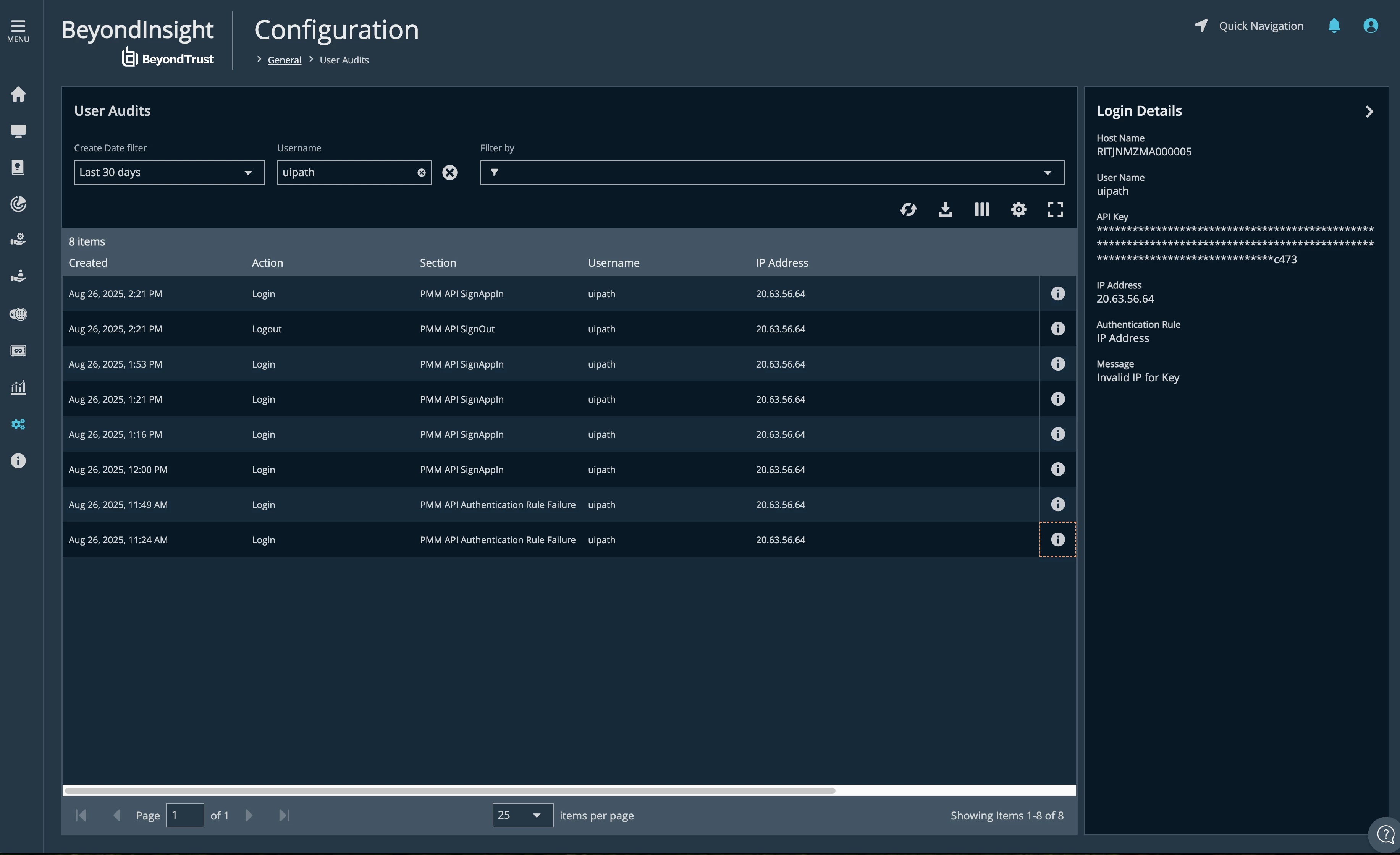Click the Quick Navigation arrow icon
1400x855 pixels.
1201,26
